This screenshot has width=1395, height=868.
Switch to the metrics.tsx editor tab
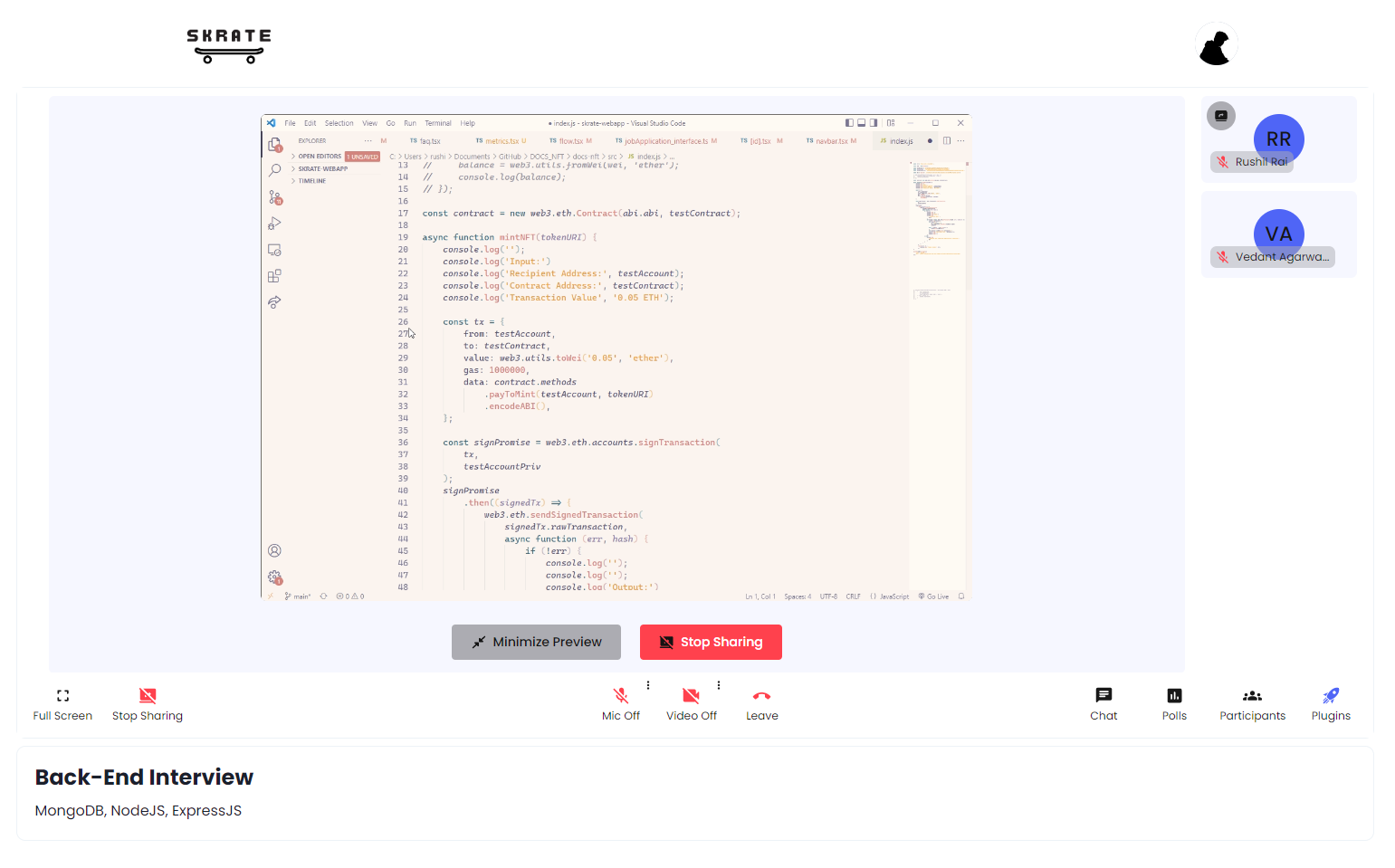click(x=501, y=140)
